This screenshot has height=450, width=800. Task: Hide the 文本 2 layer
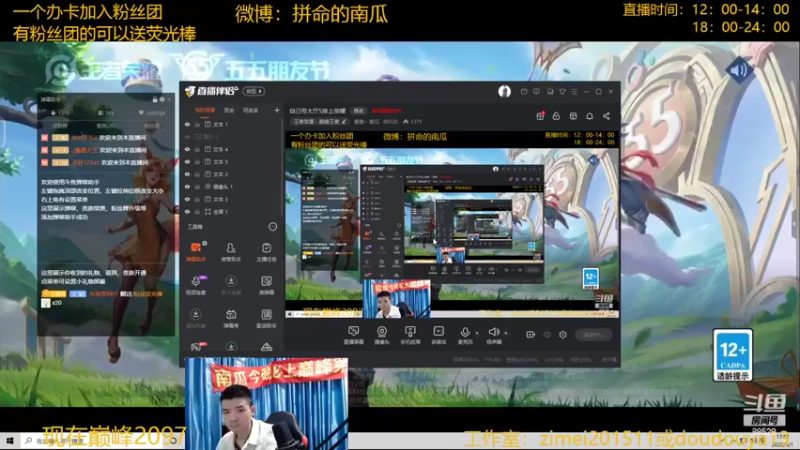pos(187,174)
